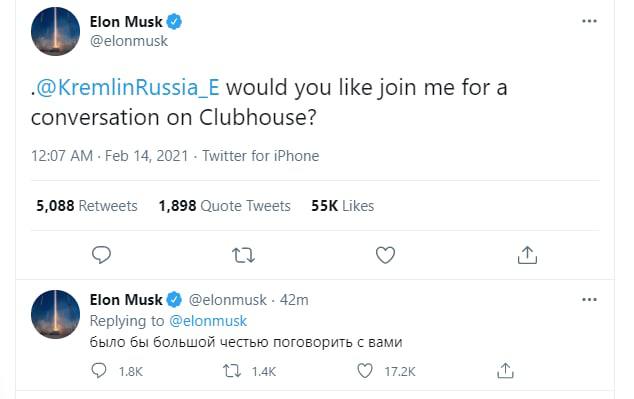Image resolution: width=634 pixels, height=399 pixels.
Task: Share the Russian reply tweet
Action: tap(505, 370)
